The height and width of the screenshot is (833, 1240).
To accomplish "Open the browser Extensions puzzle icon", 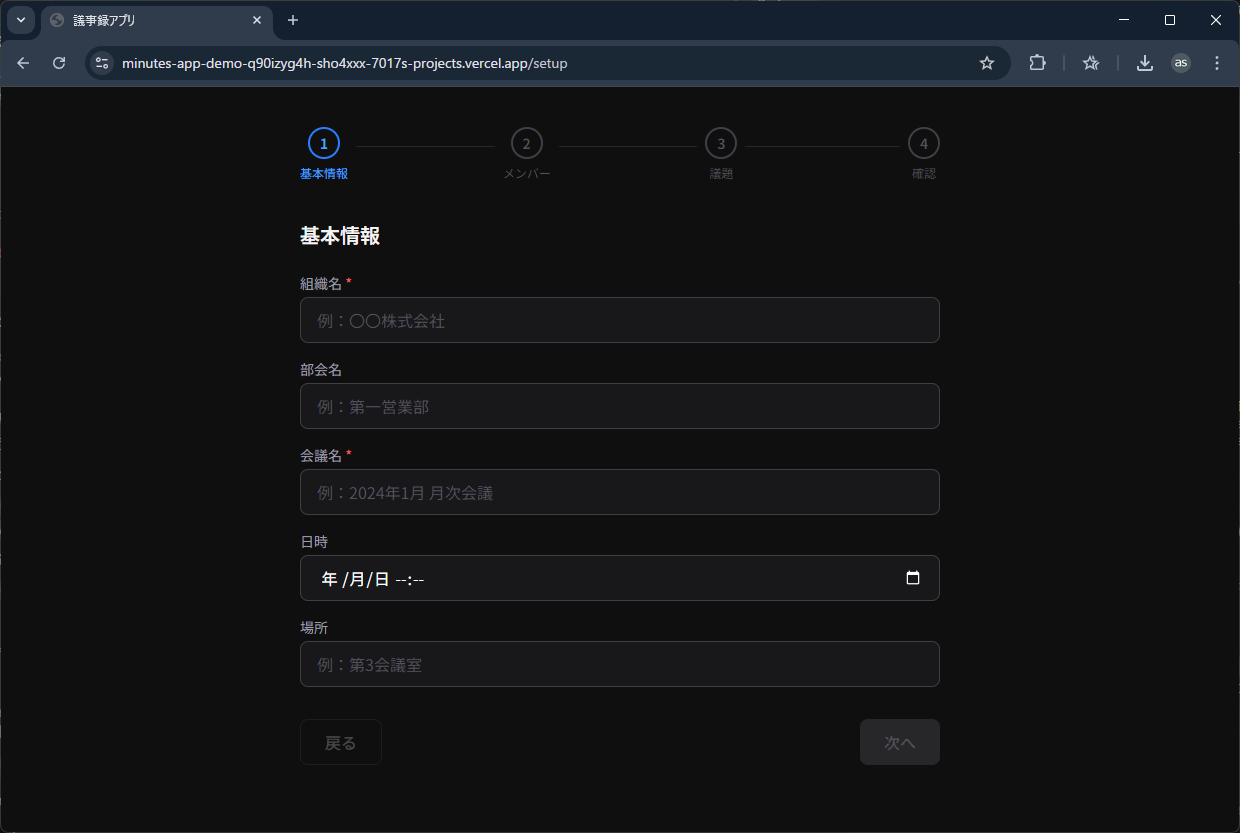I will (1037, 63).
